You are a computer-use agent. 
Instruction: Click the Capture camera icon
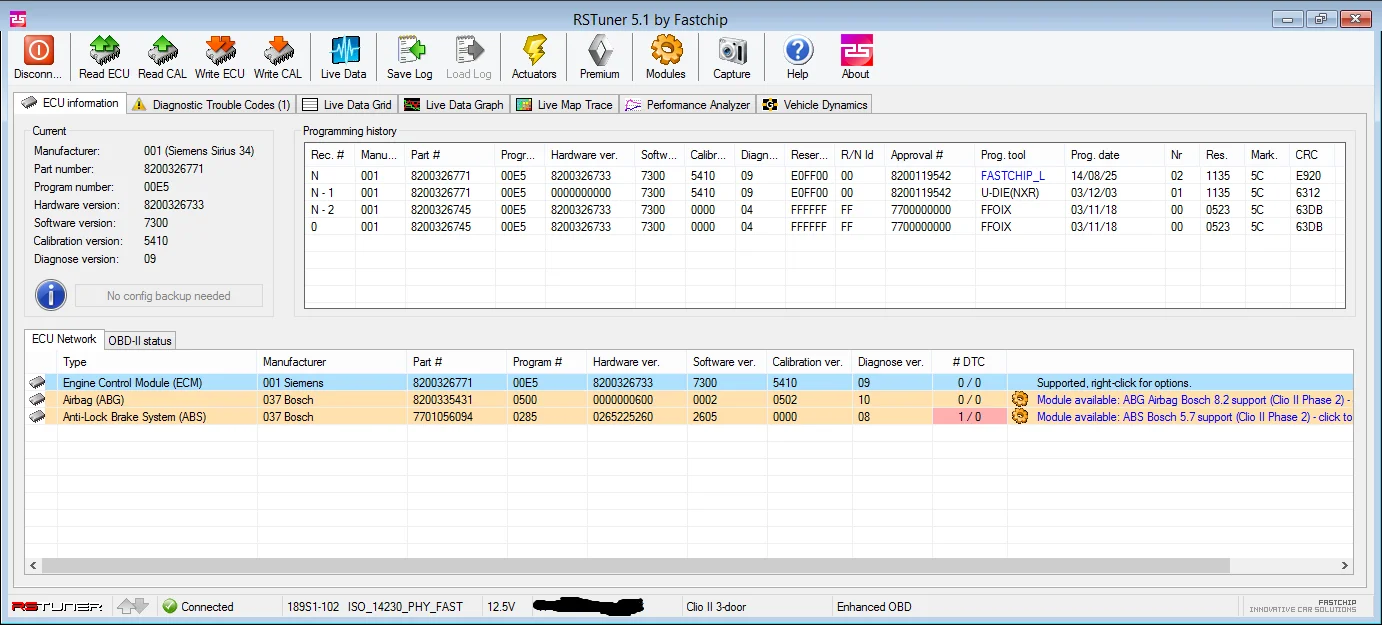(x=732, y=50)
